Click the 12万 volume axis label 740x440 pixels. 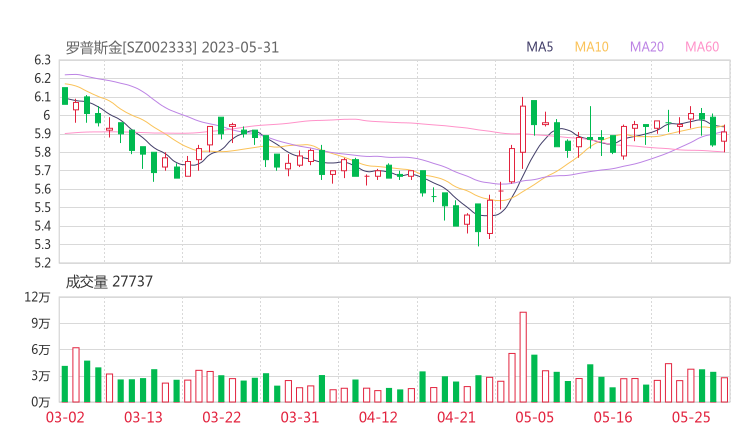tap(38, 298)
